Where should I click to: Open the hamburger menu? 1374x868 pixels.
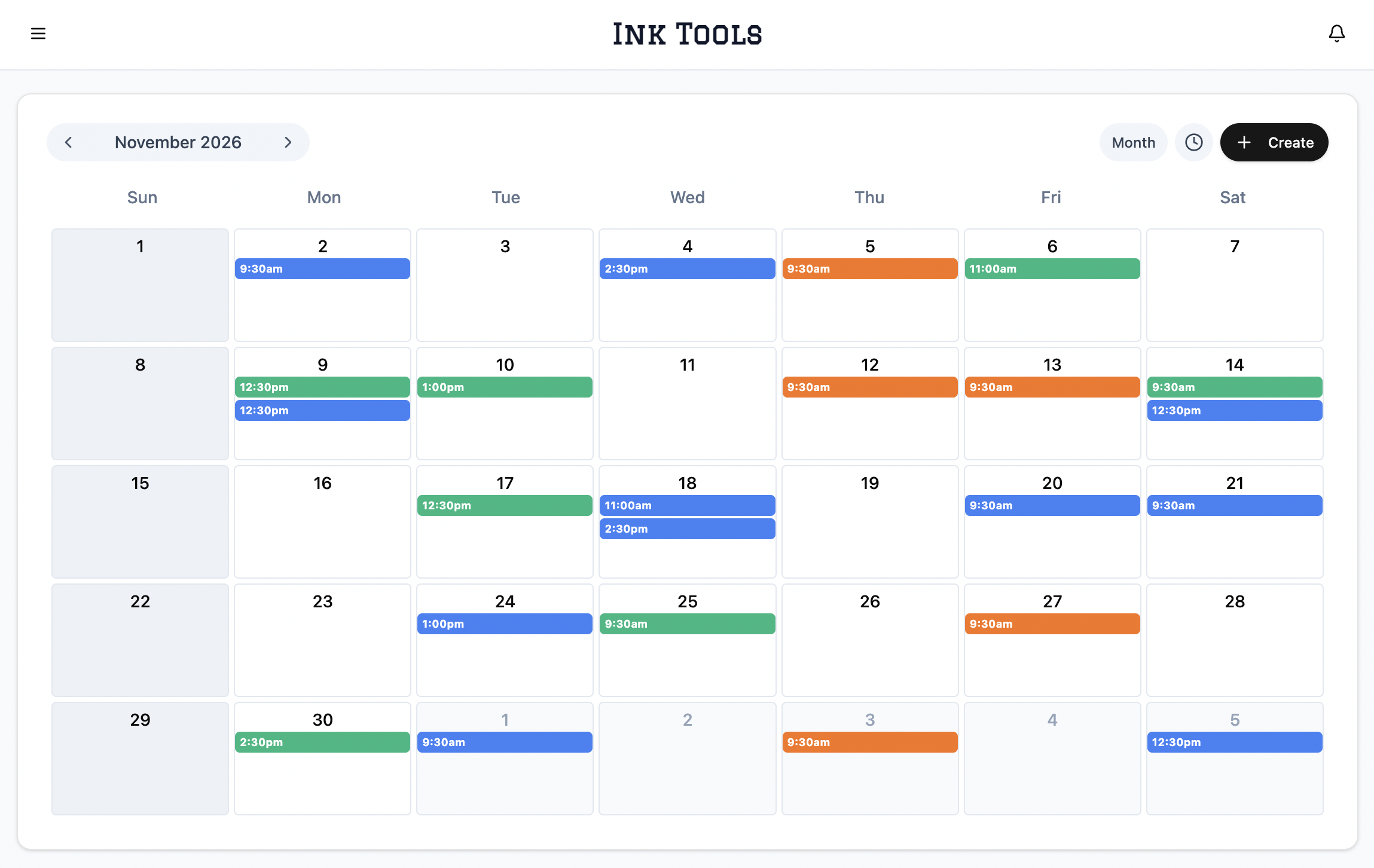[38, 33]
